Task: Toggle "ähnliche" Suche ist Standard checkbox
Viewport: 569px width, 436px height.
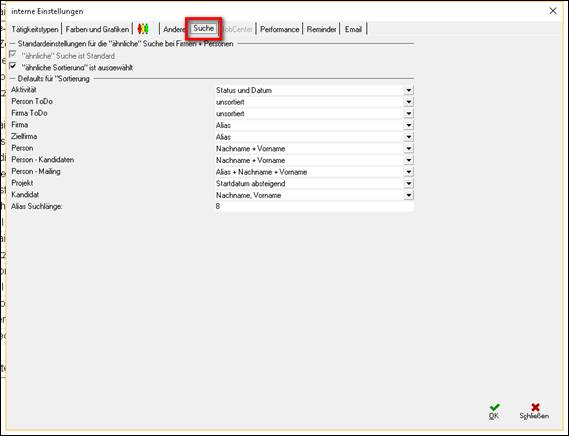Action: [x=13, y=55]
